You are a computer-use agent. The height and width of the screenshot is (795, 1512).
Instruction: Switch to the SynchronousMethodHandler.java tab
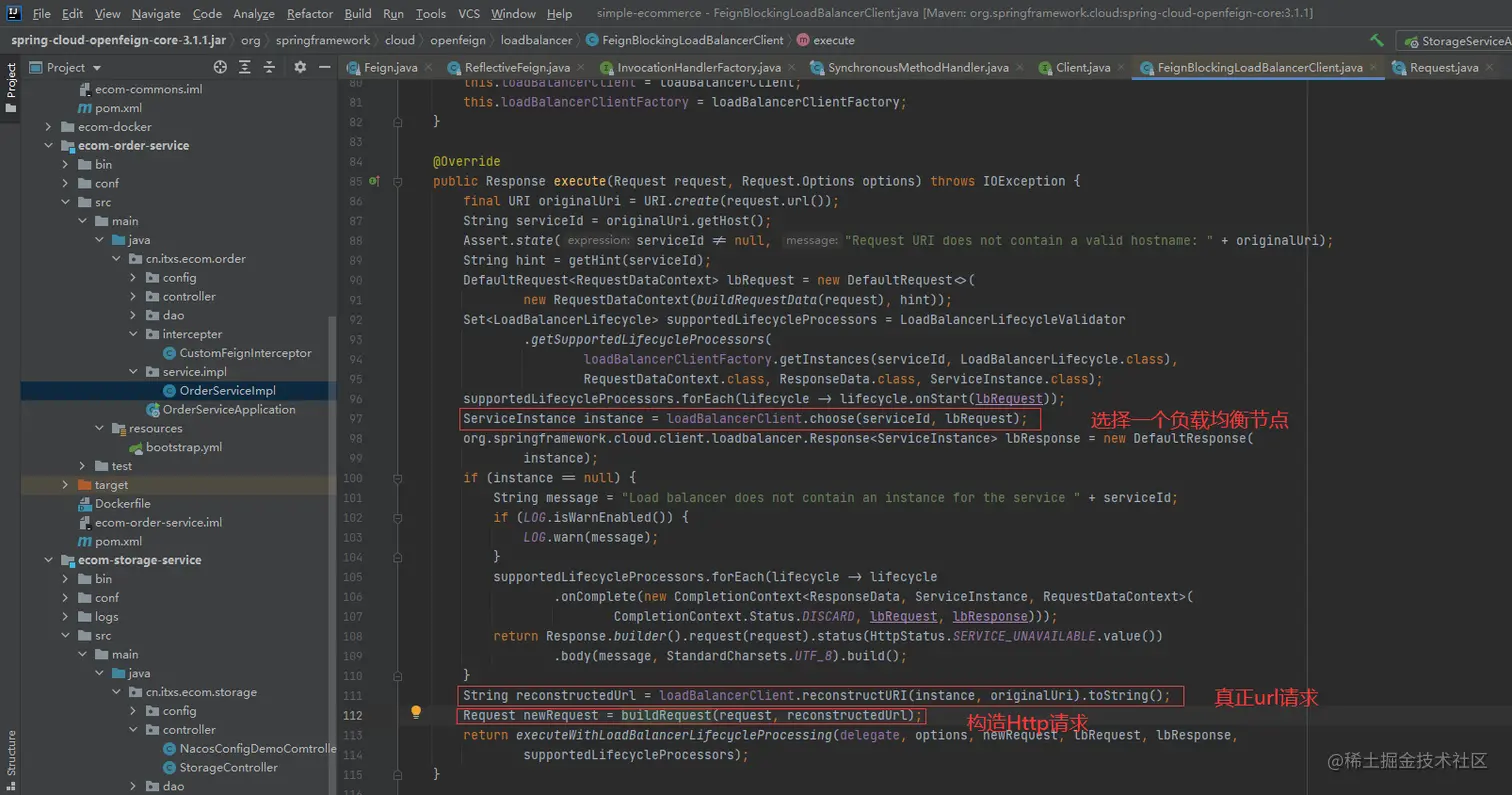pyautogui.click(x=918, y=68)
